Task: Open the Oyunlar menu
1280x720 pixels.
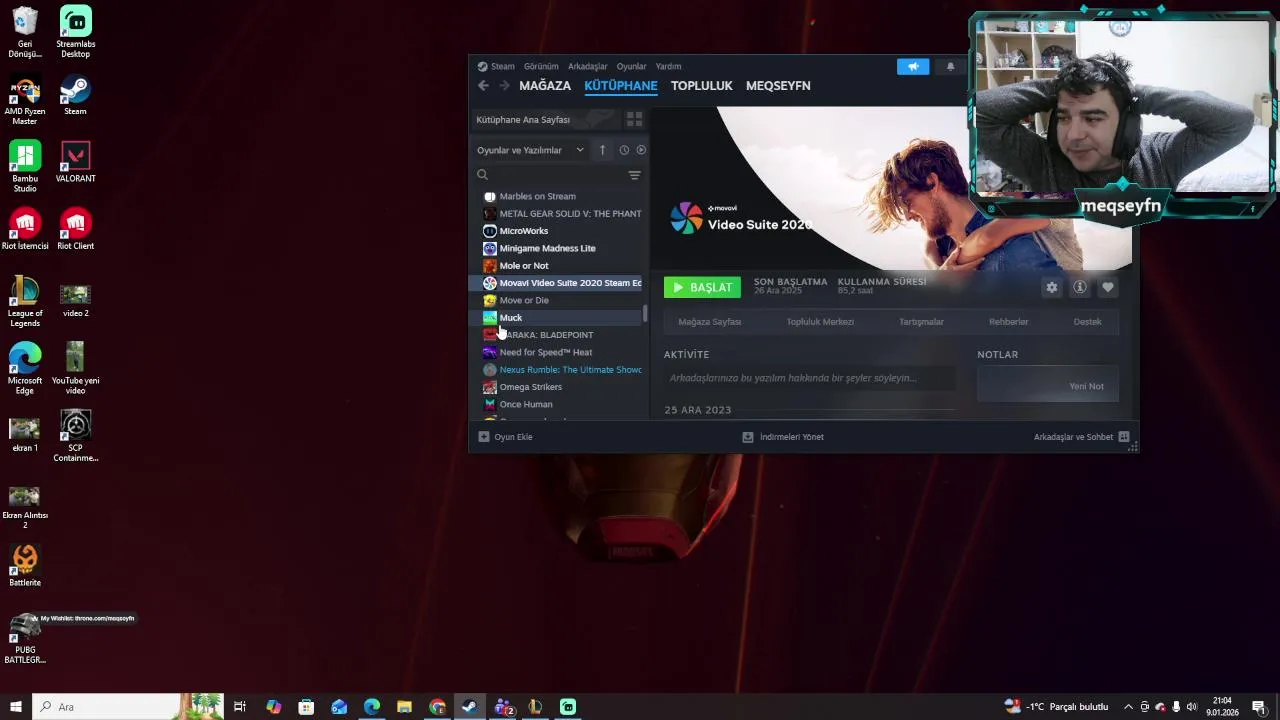Action: click(x=631, y=66)
